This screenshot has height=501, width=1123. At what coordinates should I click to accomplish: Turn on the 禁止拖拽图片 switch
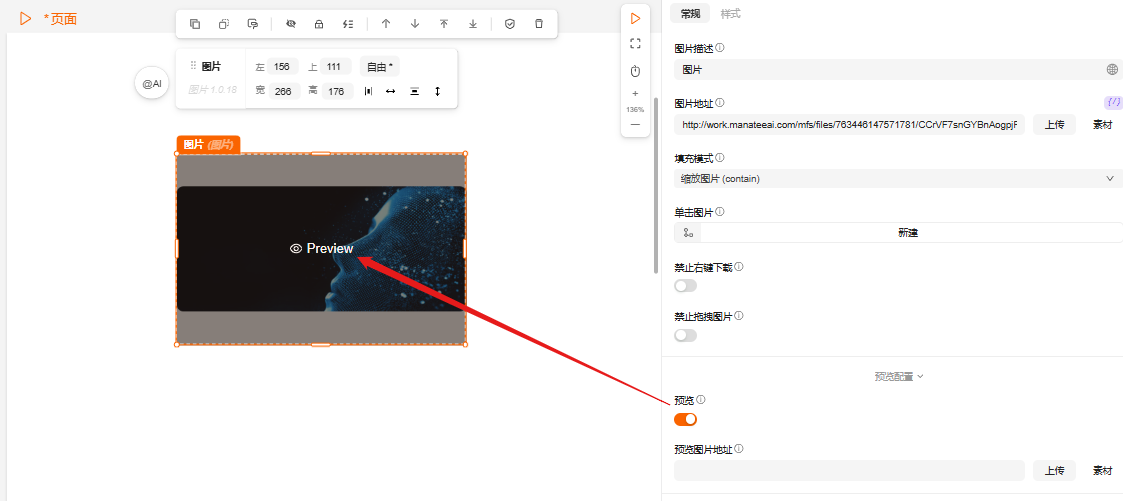pos(685,335)
